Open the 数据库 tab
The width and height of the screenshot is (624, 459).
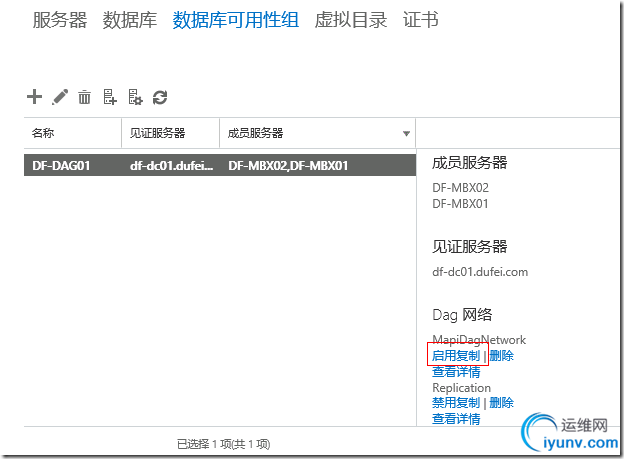130,20
